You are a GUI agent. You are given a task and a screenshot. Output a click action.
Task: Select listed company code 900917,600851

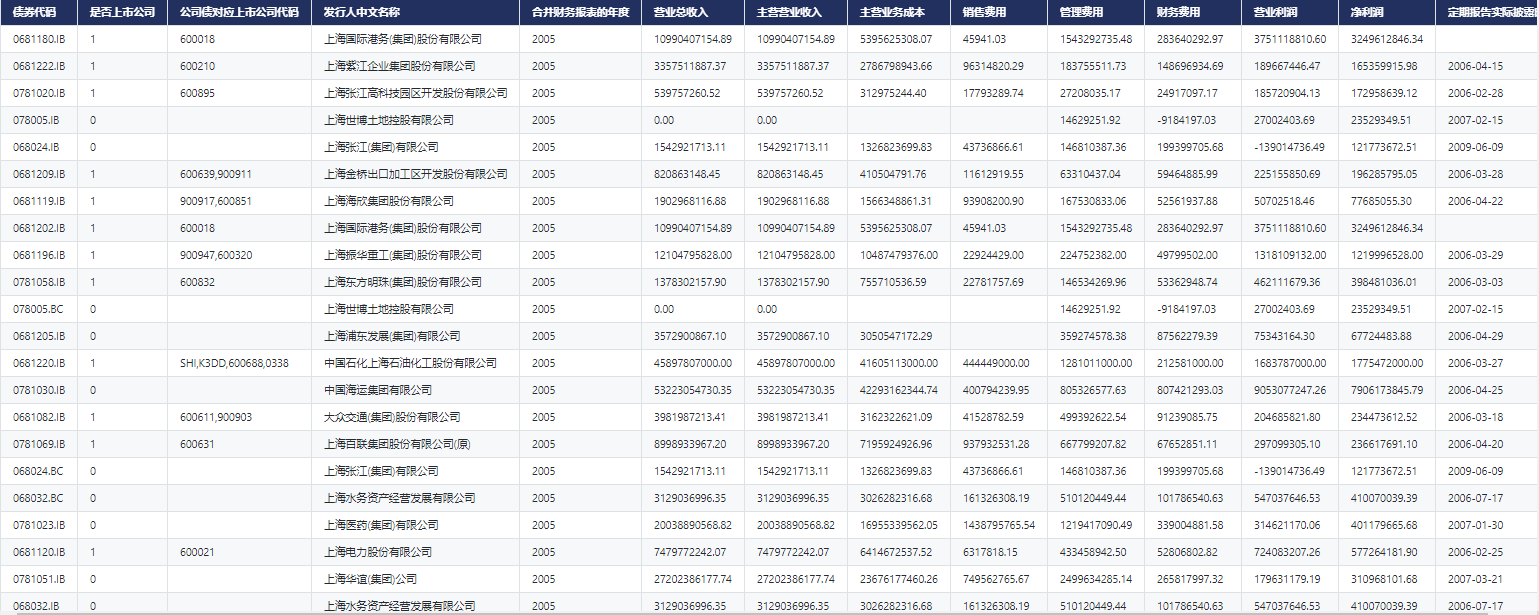216,201
